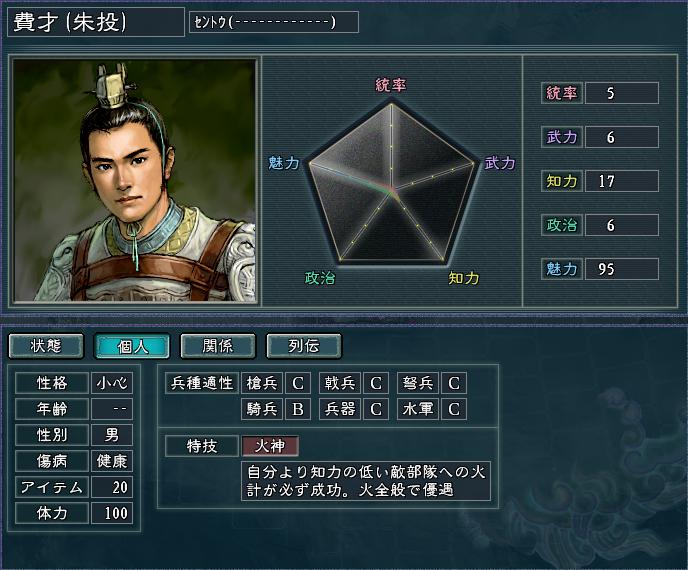Select the 性格 value 小心
Image resolution: width=688 pixels, height=570 pixels.
click(111, 383)
